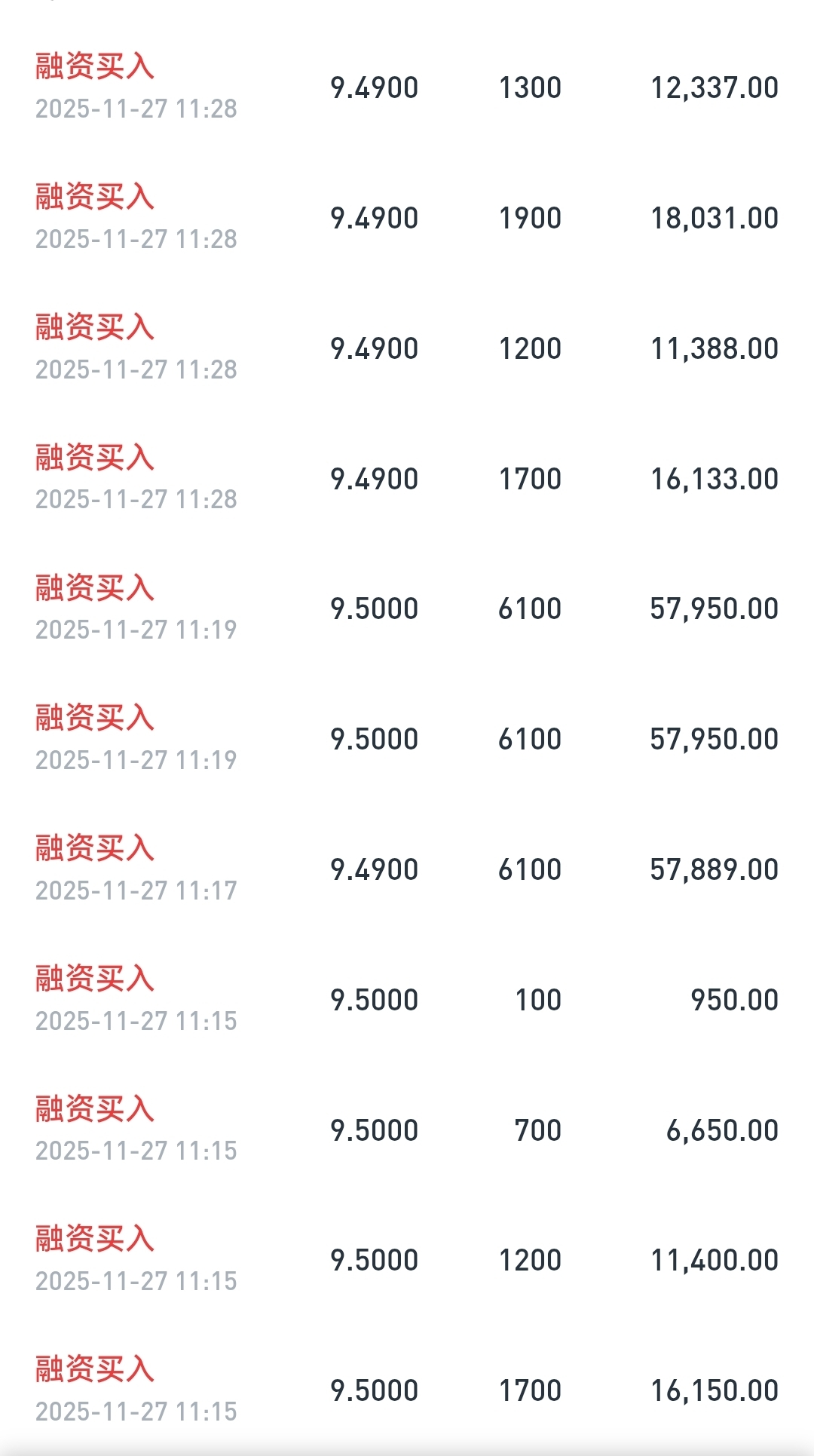Select the 2025-11-27 11:17 timestamp
The height and width of the screenshot is (1456, 814).
pyautogui.click(x=136, y=890)
